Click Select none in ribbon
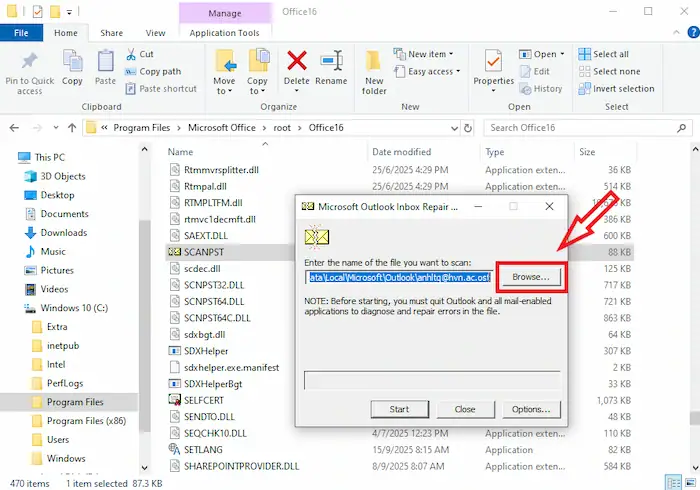Screen dimensions: 700x490 click(609, 71)
